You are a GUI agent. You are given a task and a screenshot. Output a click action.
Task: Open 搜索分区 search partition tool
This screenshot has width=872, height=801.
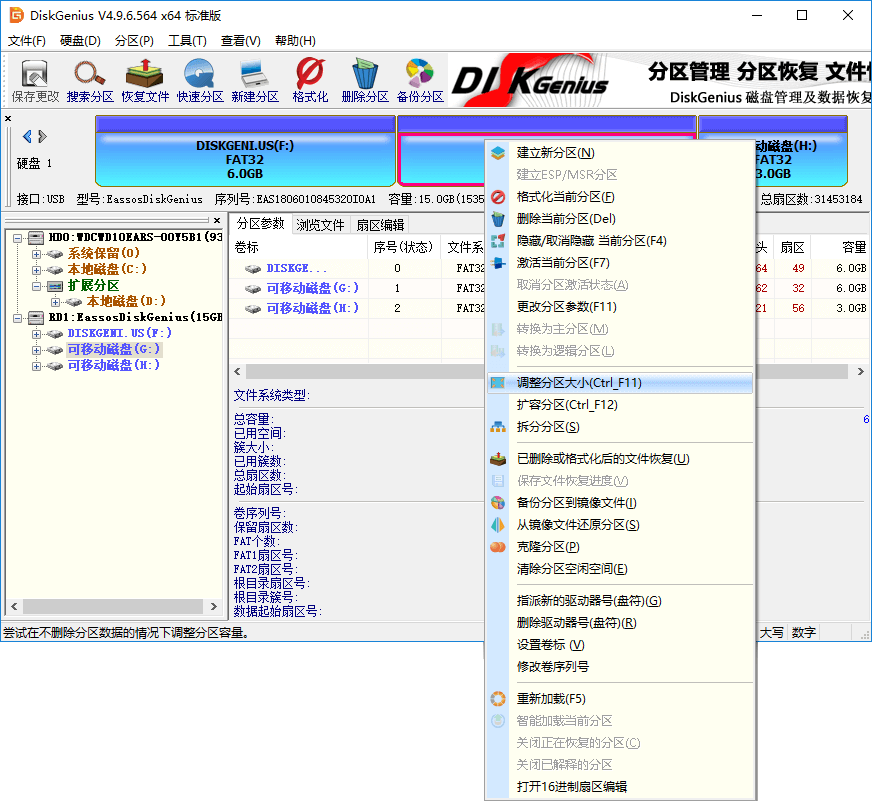pos(90,80)
